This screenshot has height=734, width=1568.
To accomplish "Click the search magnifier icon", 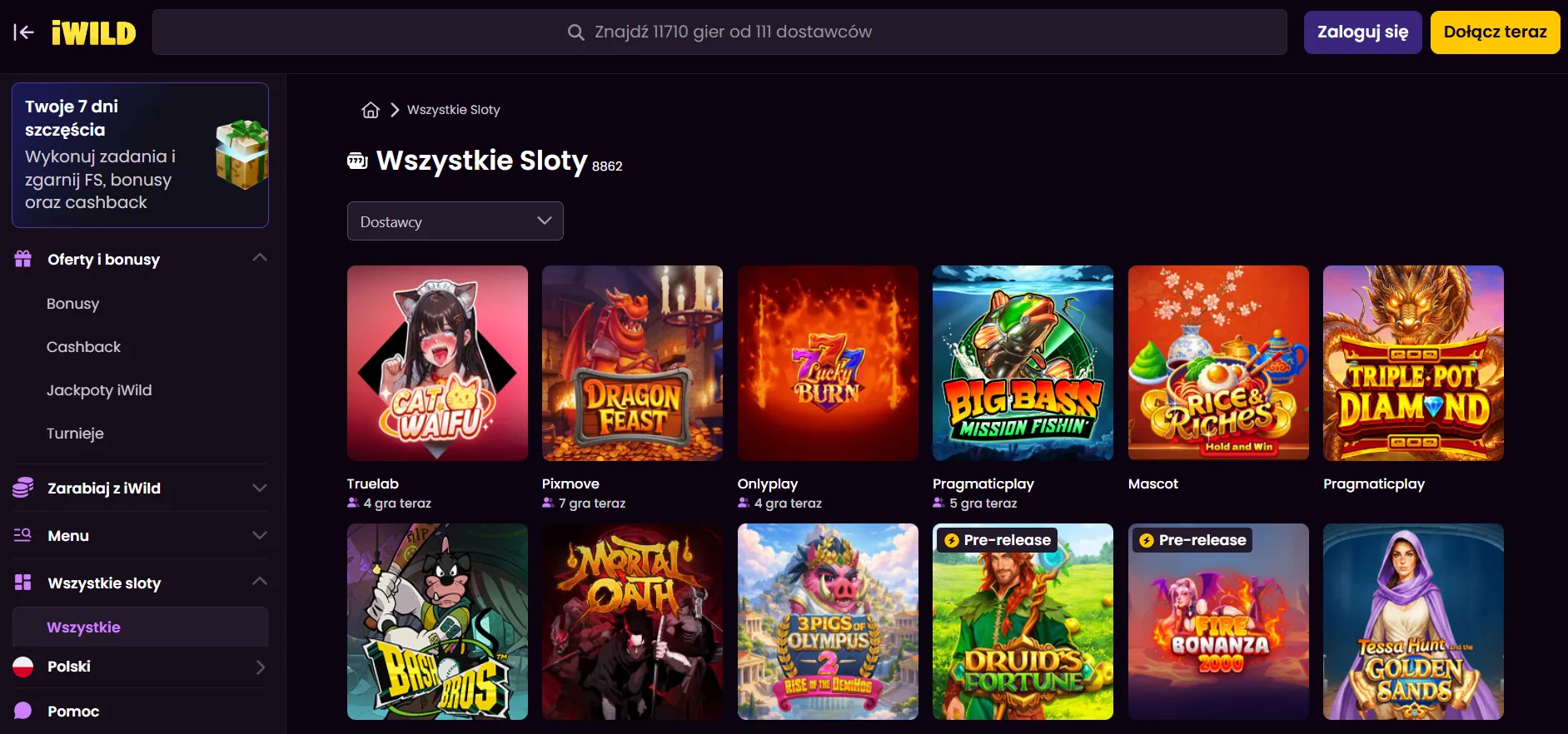I will 575,32.
